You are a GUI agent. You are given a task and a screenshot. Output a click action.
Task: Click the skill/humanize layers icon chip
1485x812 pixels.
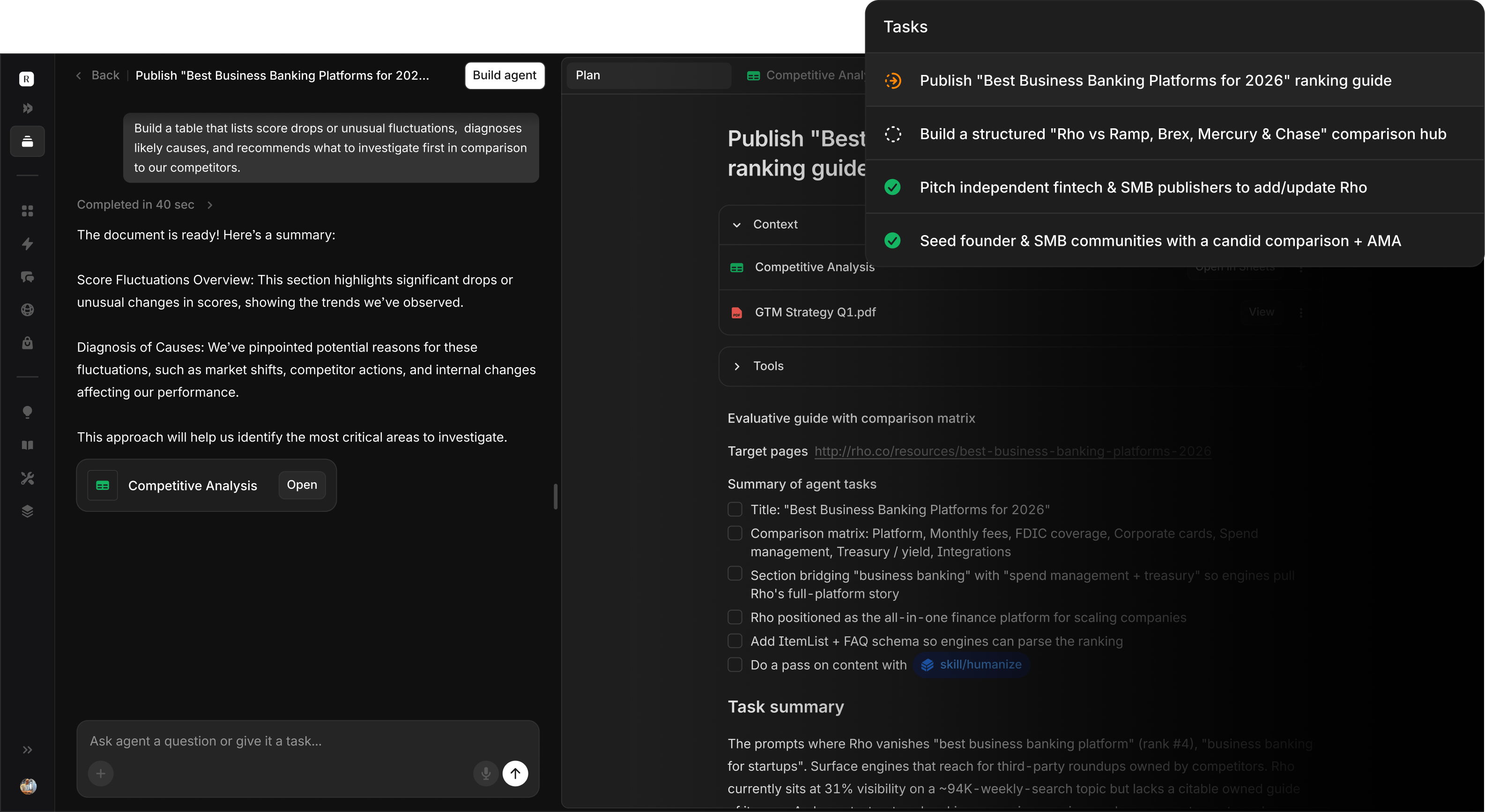tap(927, 664)
